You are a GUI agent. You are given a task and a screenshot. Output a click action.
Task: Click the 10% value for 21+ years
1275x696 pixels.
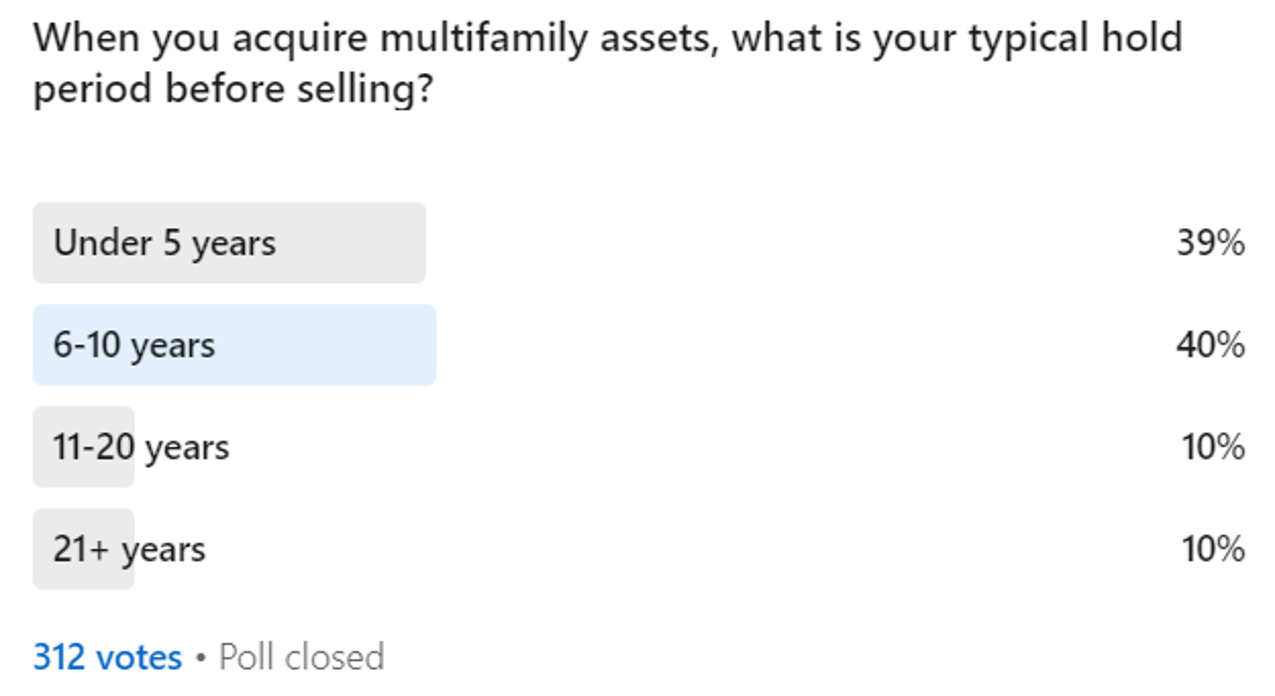pyautogui.click(x=1212, y=549)
